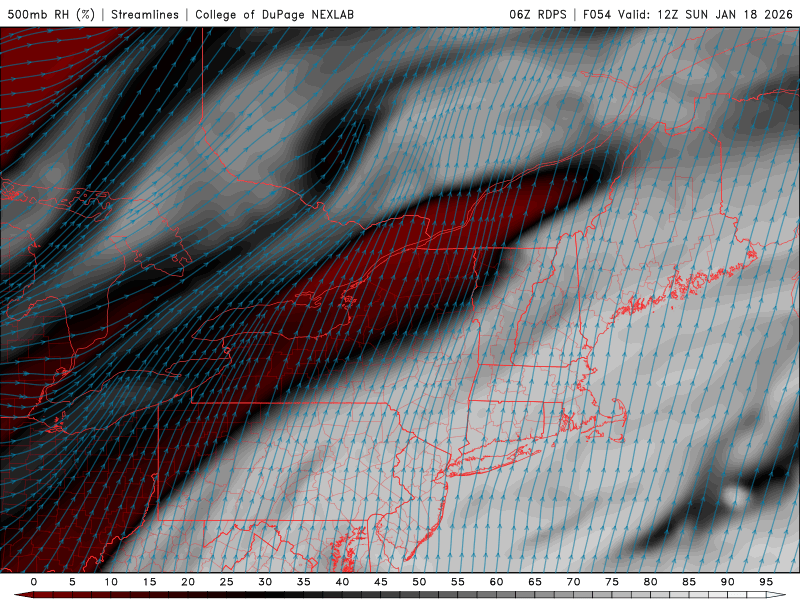Click the colorbar label "45"
The height and width of the screenshot is (600, 800).
pyautogui.click(x=380, y=582)
